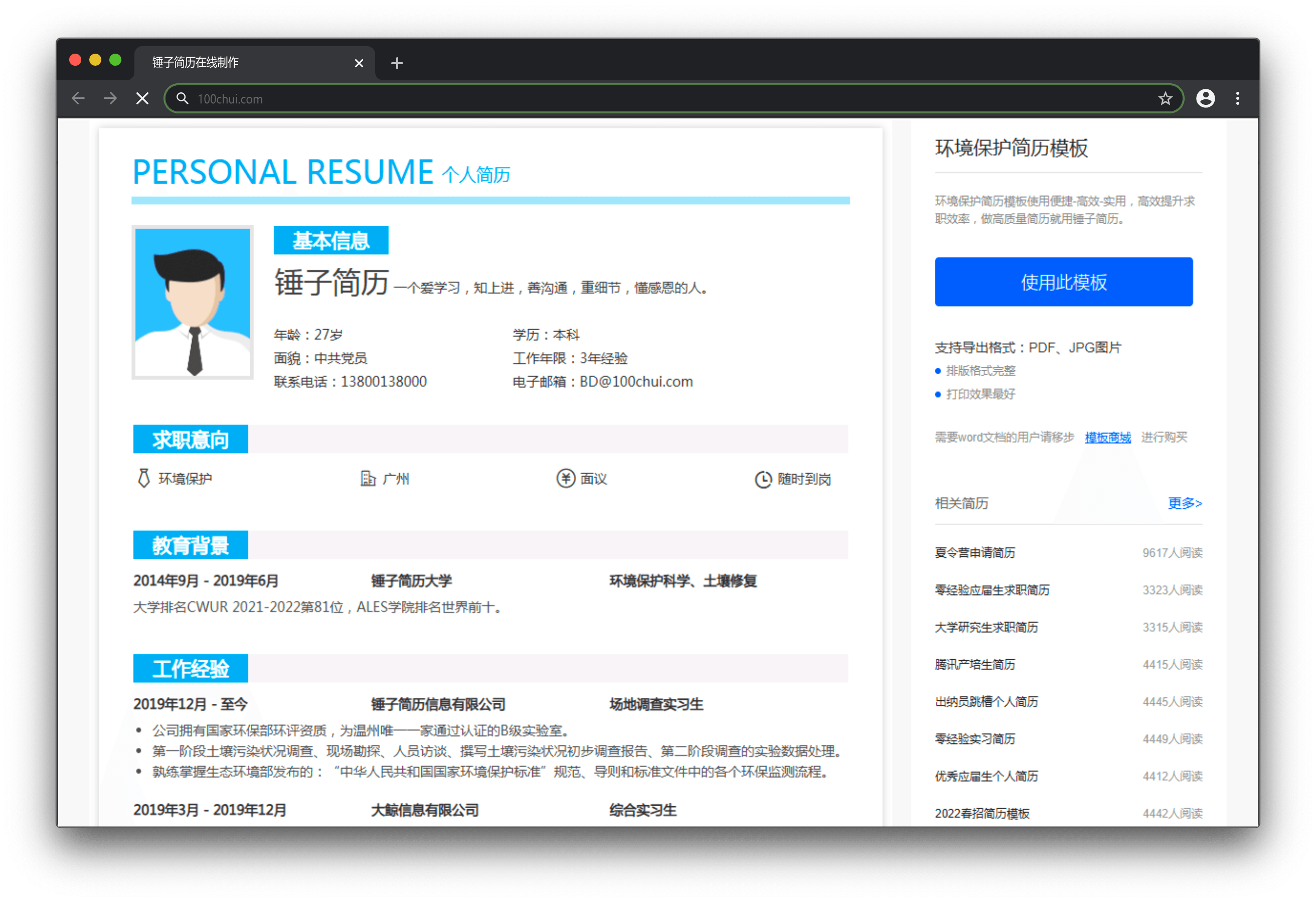The image size is (1316, 902).
Task: Click the browser forward arrow
Action: [110, 99]
